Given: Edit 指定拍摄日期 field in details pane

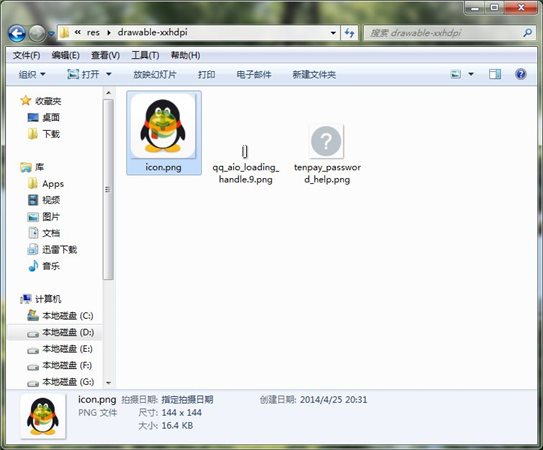Looking at the screenshot, I should pyautogui.click(x=187, y=400).
